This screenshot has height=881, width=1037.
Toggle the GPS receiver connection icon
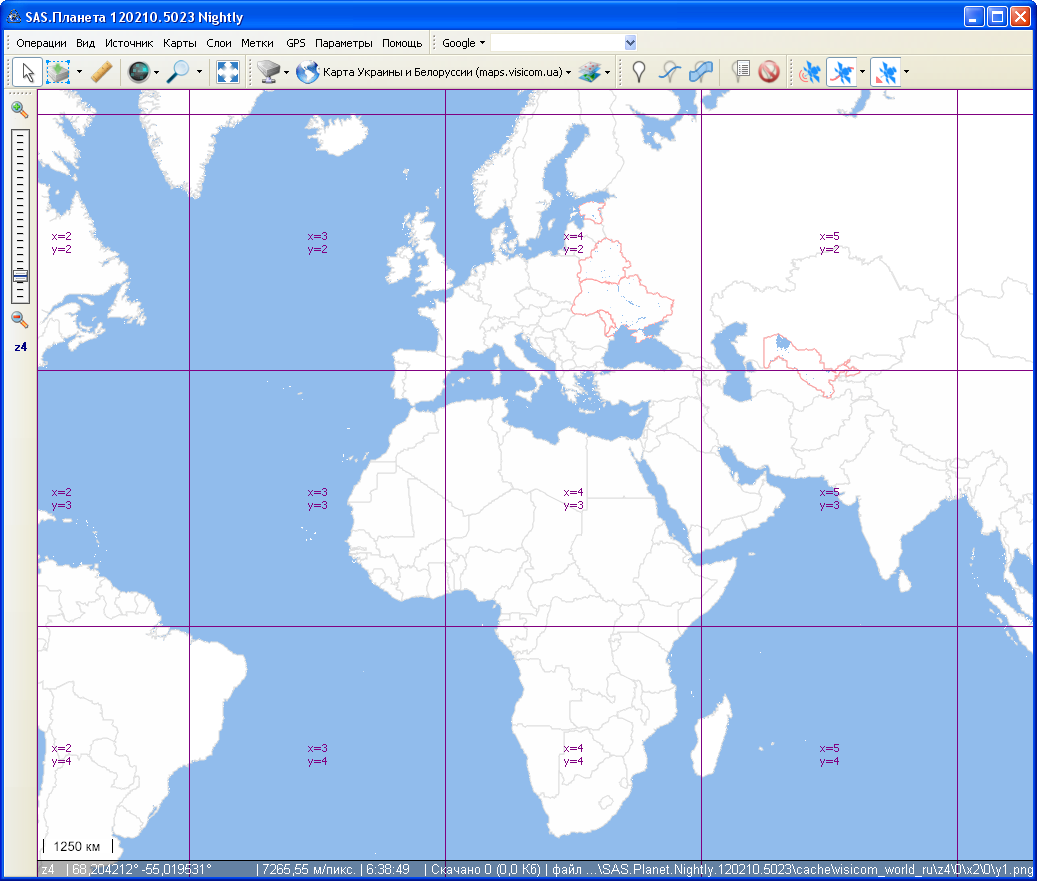point(810,72)
